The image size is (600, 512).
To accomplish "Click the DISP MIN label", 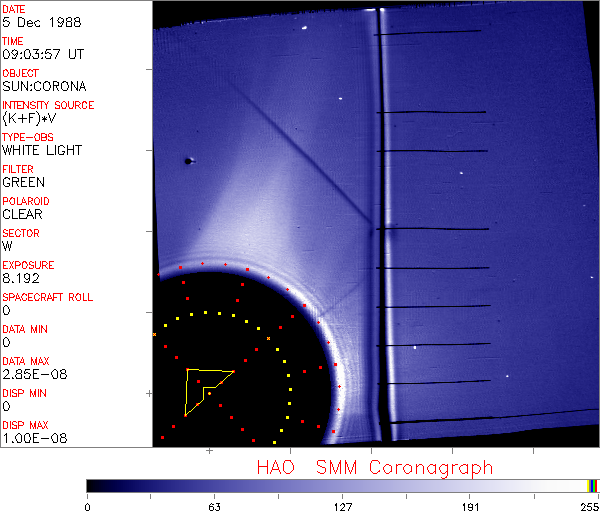I will click(24, 393).
